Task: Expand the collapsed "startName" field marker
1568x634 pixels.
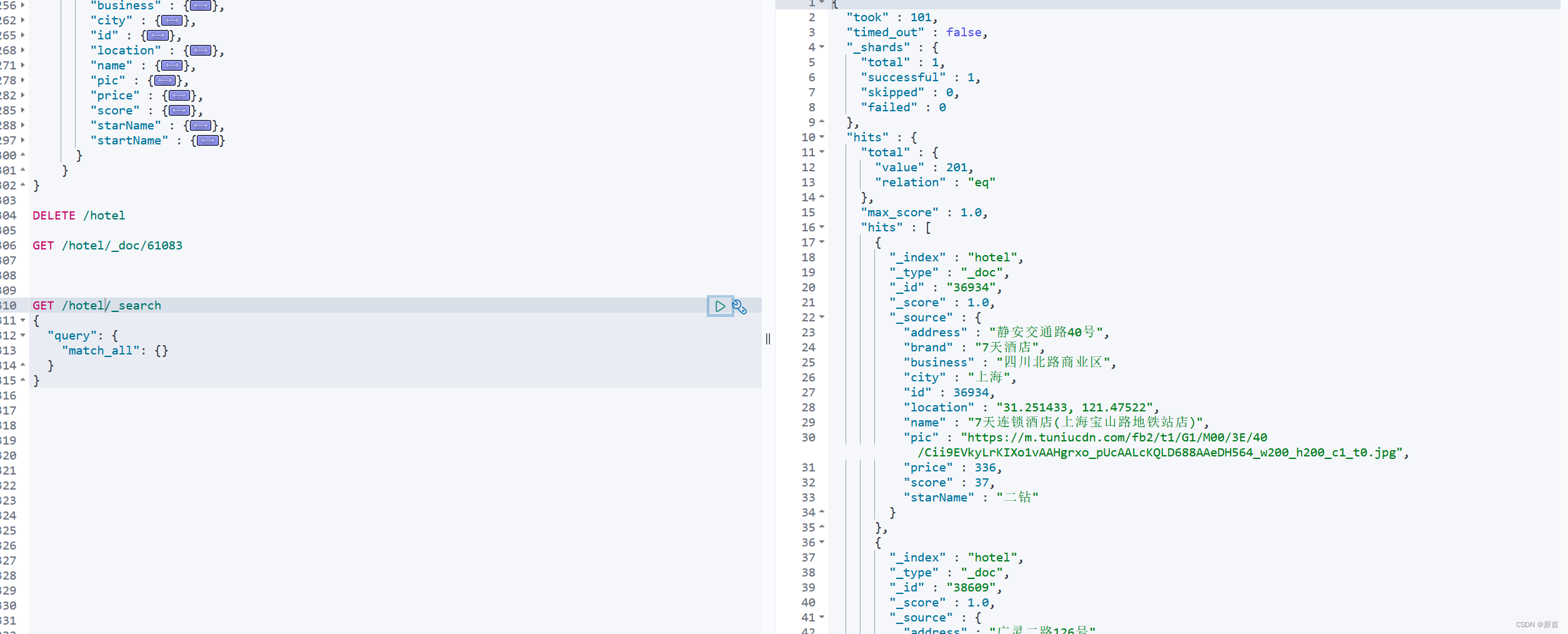Action: (208, 141)
